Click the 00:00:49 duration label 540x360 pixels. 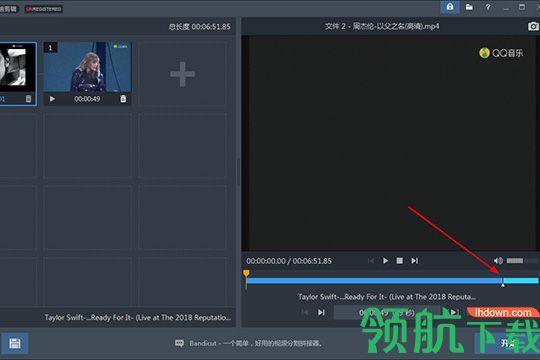pyautogui.click(x=87, y=99)
